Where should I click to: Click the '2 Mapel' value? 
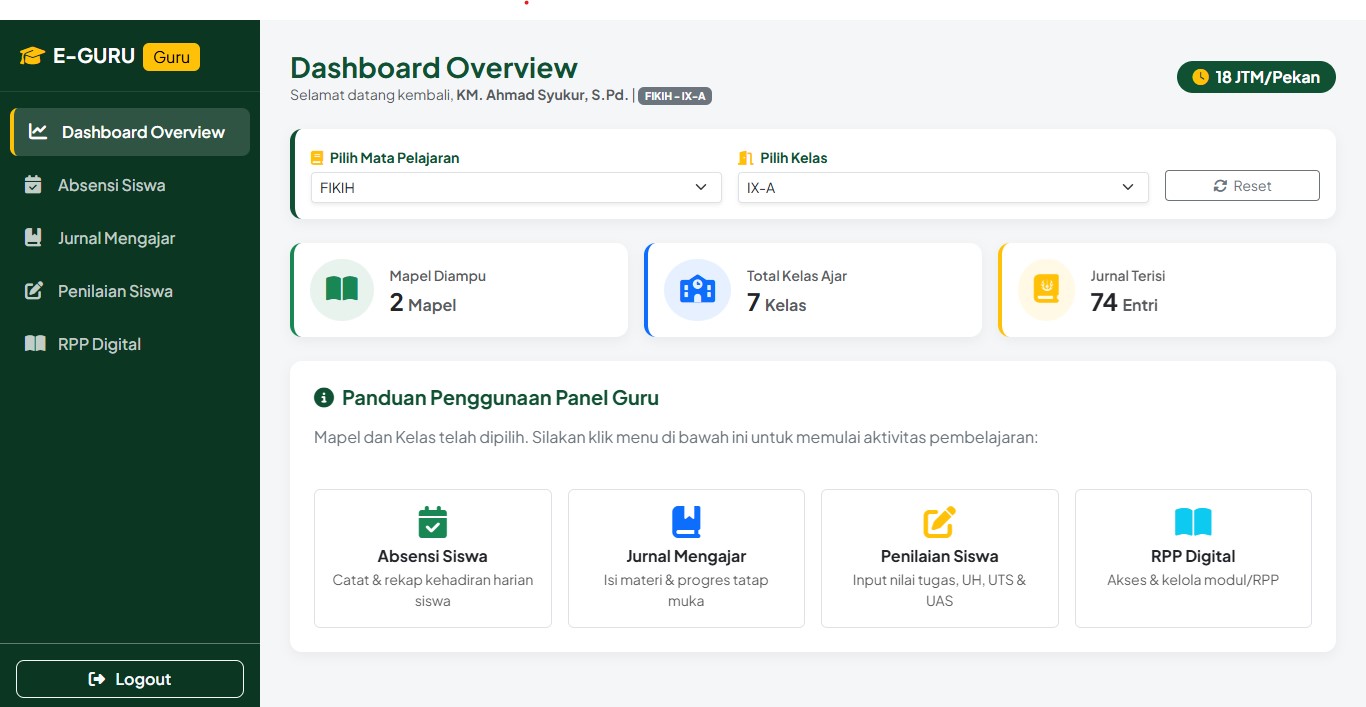click(x=423, y=303)
